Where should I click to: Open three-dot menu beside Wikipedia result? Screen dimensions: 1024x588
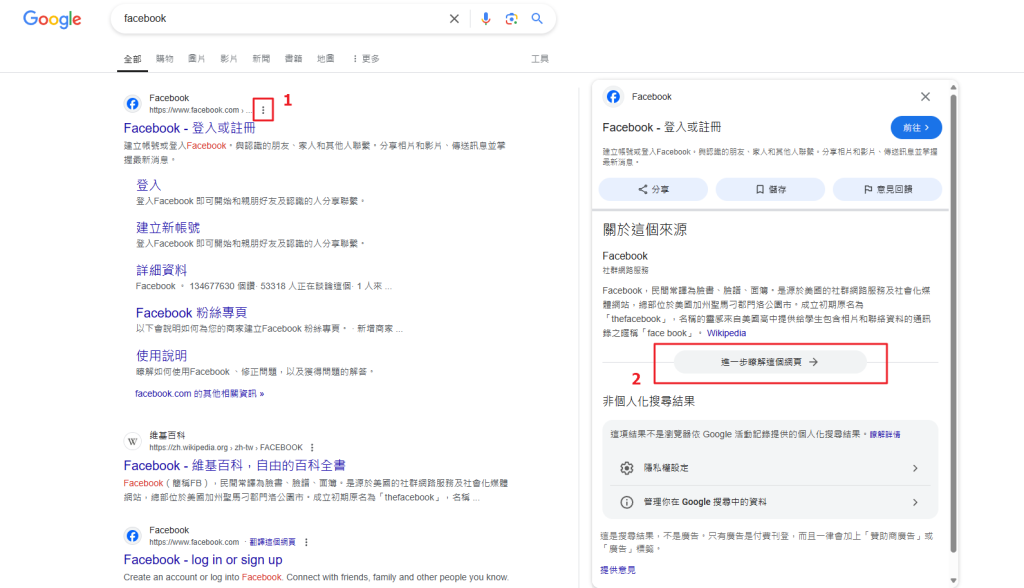(x=312, y=447)
